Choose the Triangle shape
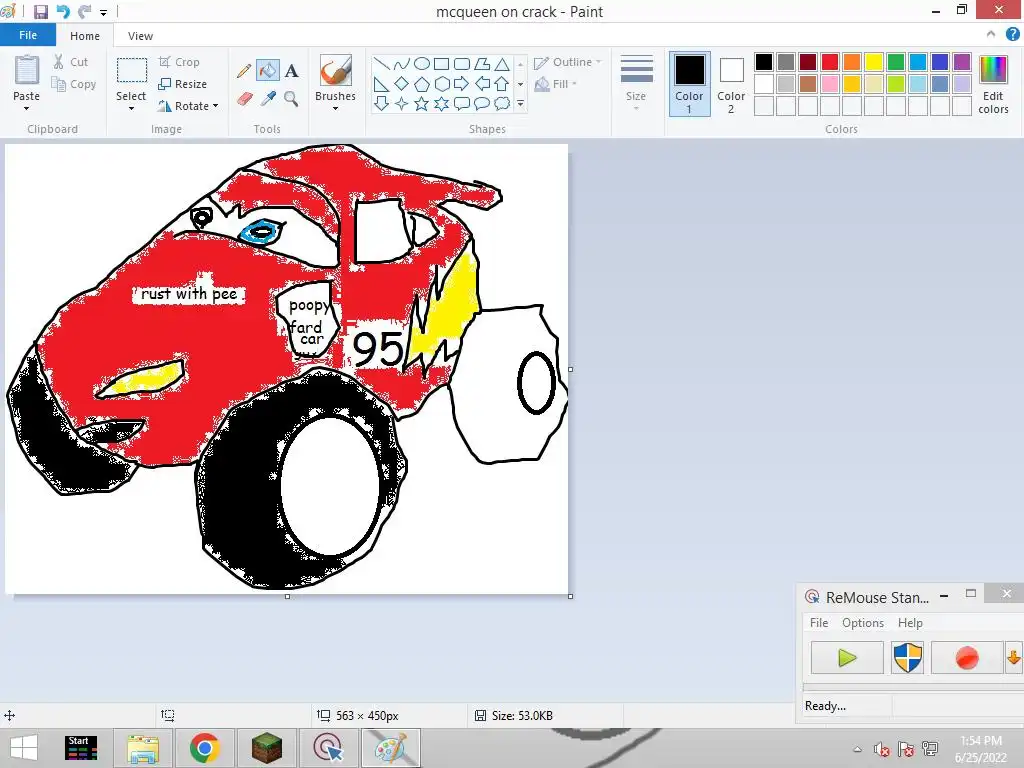 pyautogui.click(x=502, y=63)
